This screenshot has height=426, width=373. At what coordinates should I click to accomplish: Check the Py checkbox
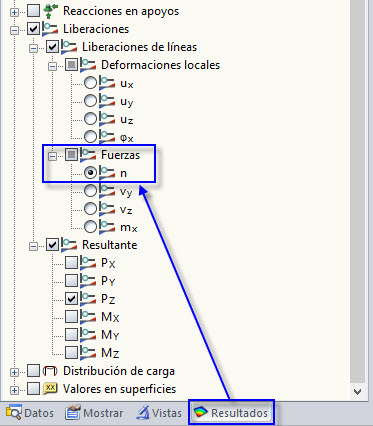pos(71,281)
